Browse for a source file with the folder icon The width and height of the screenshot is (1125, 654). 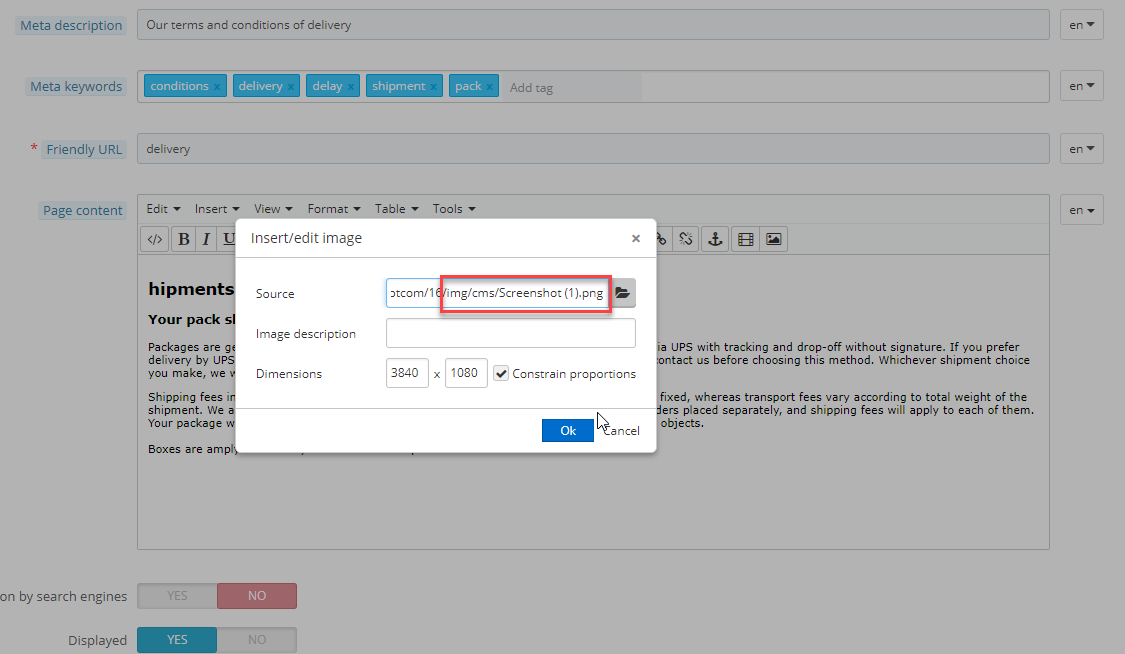(623, 293)
